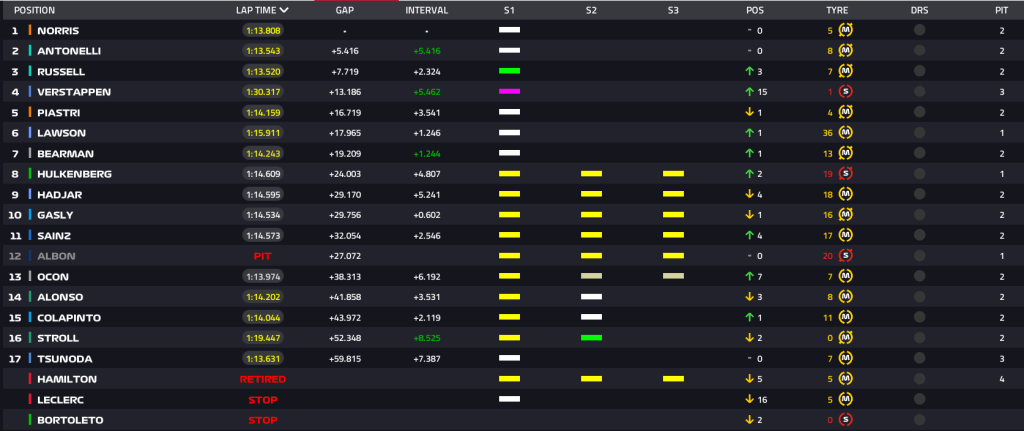Select driver Norris in first place

[x=58, y=31]
